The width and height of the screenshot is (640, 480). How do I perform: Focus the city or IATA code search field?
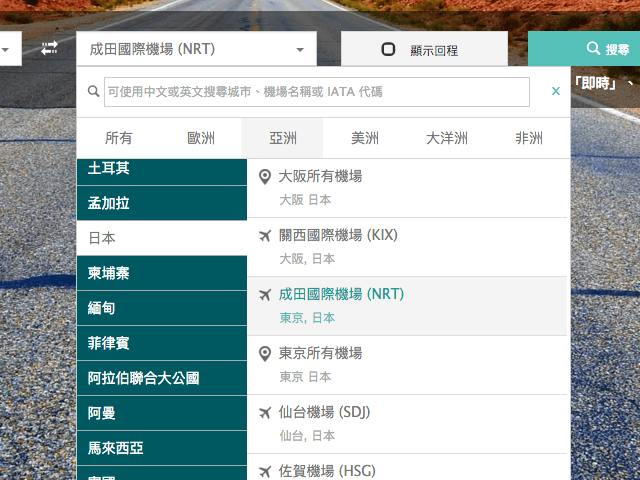click(316, 92)
